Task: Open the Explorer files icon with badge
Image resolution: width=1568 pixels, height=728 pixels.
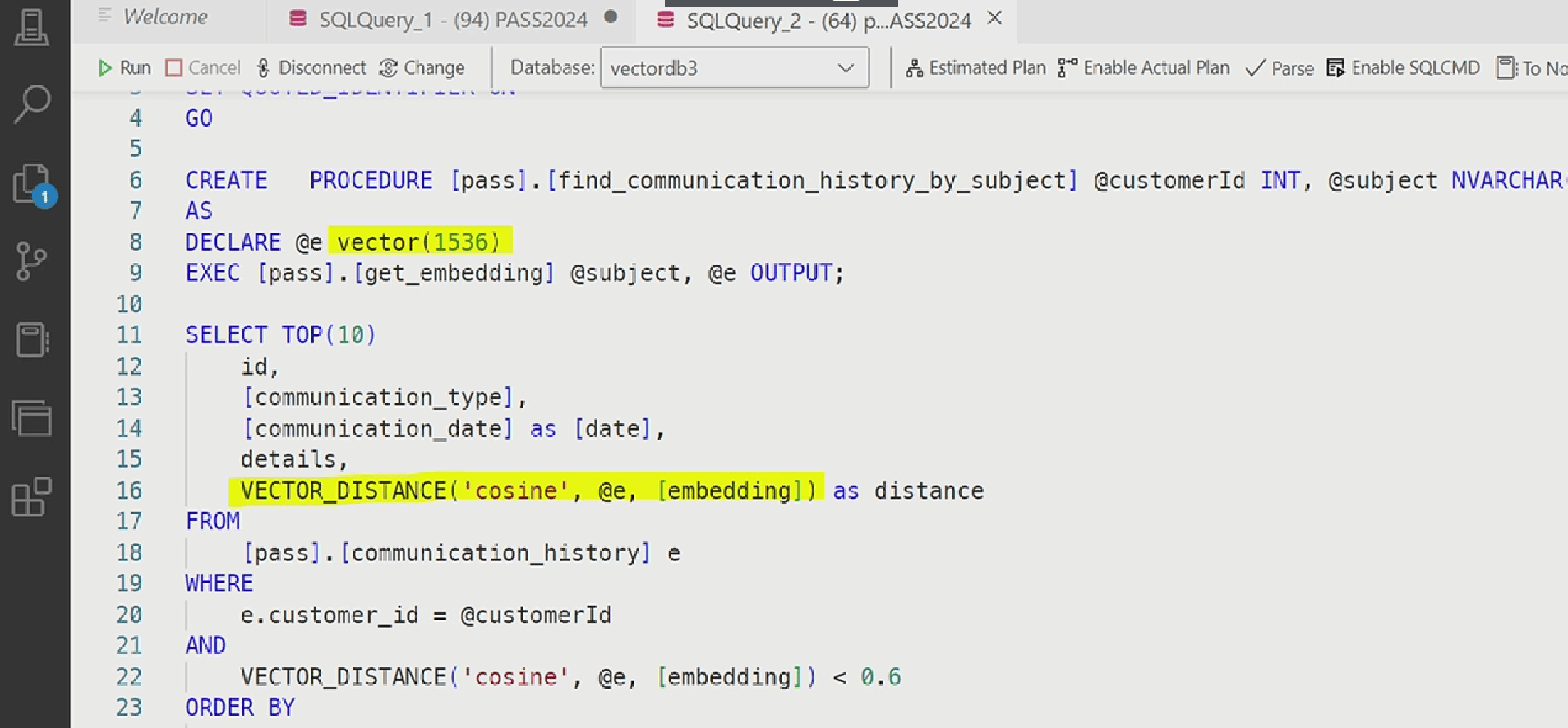Action: 34,184
